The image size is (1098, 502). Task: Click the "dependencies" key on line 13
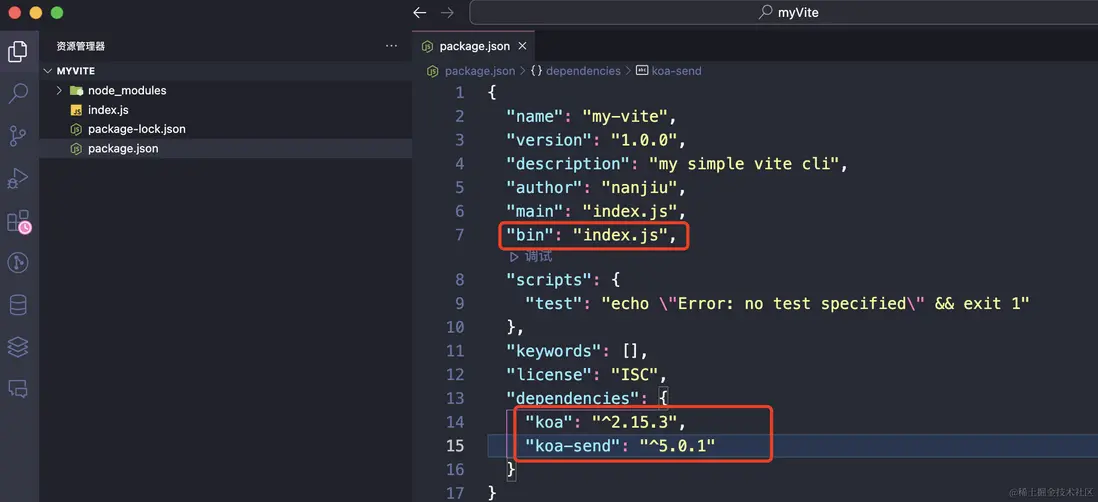(573, 398)
